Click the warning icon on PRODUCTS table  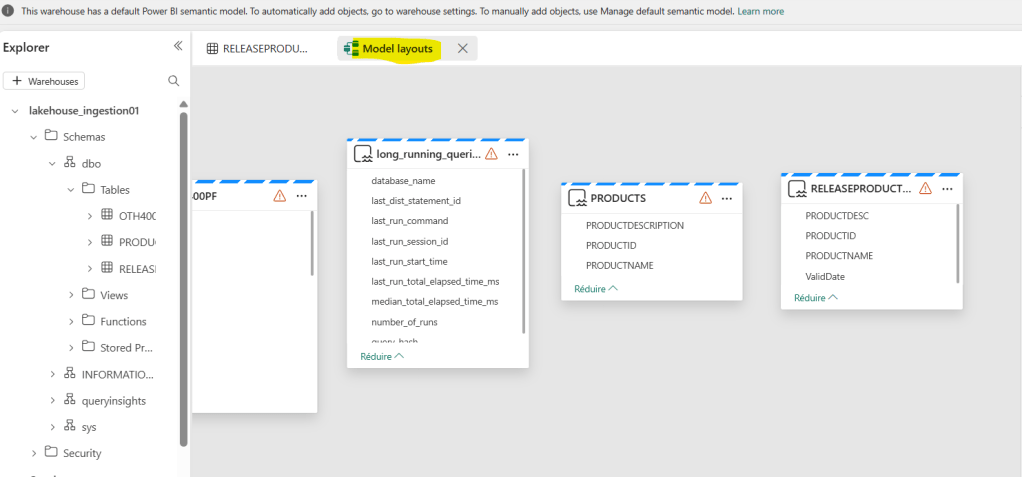coord(706,198)
